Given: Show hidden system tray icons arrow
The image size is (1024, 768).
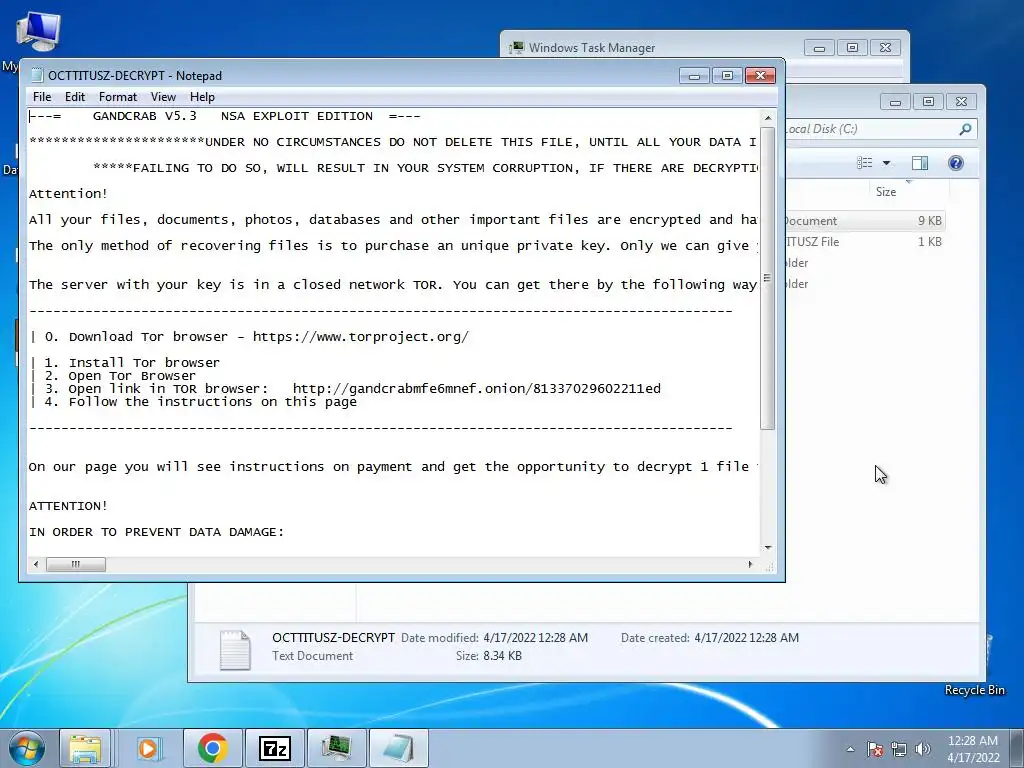Looking at the screenshot, I should [850, 749].
